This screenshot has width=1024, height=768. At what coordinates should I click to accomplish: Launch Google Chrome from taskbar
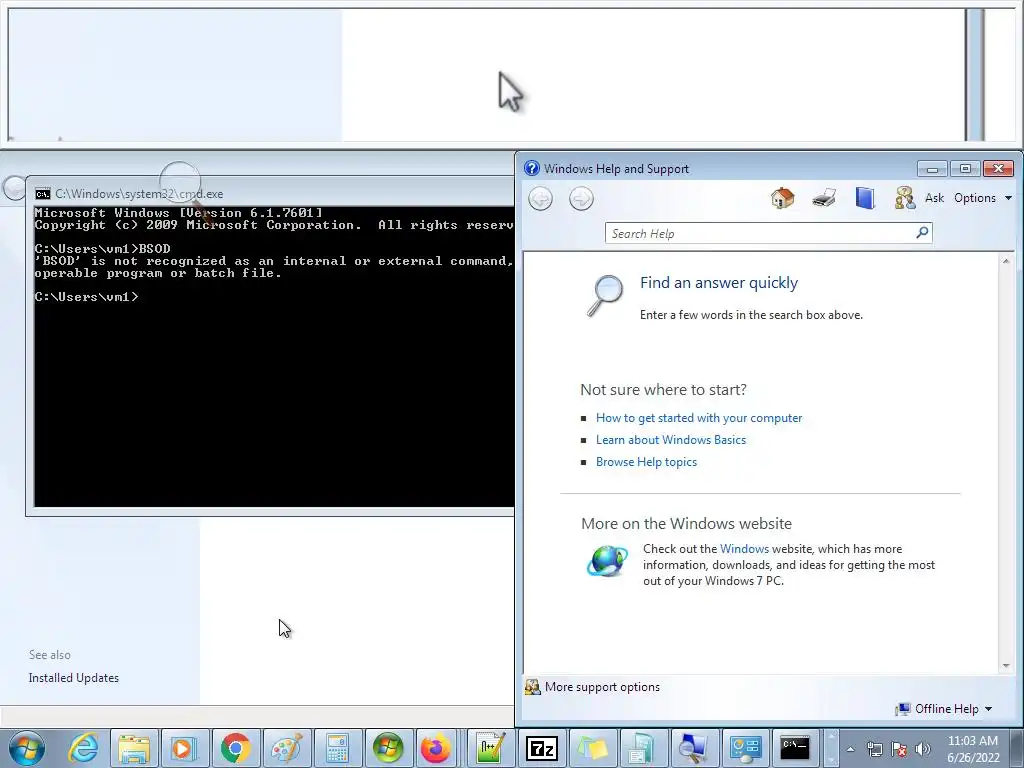(236, 748)
